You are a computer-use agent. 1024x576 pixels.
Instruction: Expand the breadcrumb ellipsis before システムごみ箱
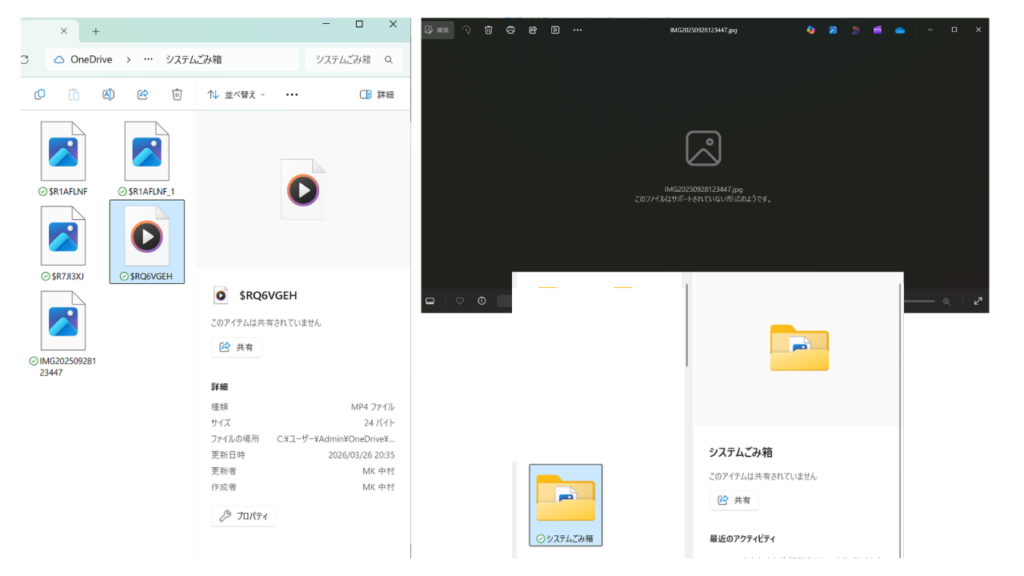click(149, 59)
